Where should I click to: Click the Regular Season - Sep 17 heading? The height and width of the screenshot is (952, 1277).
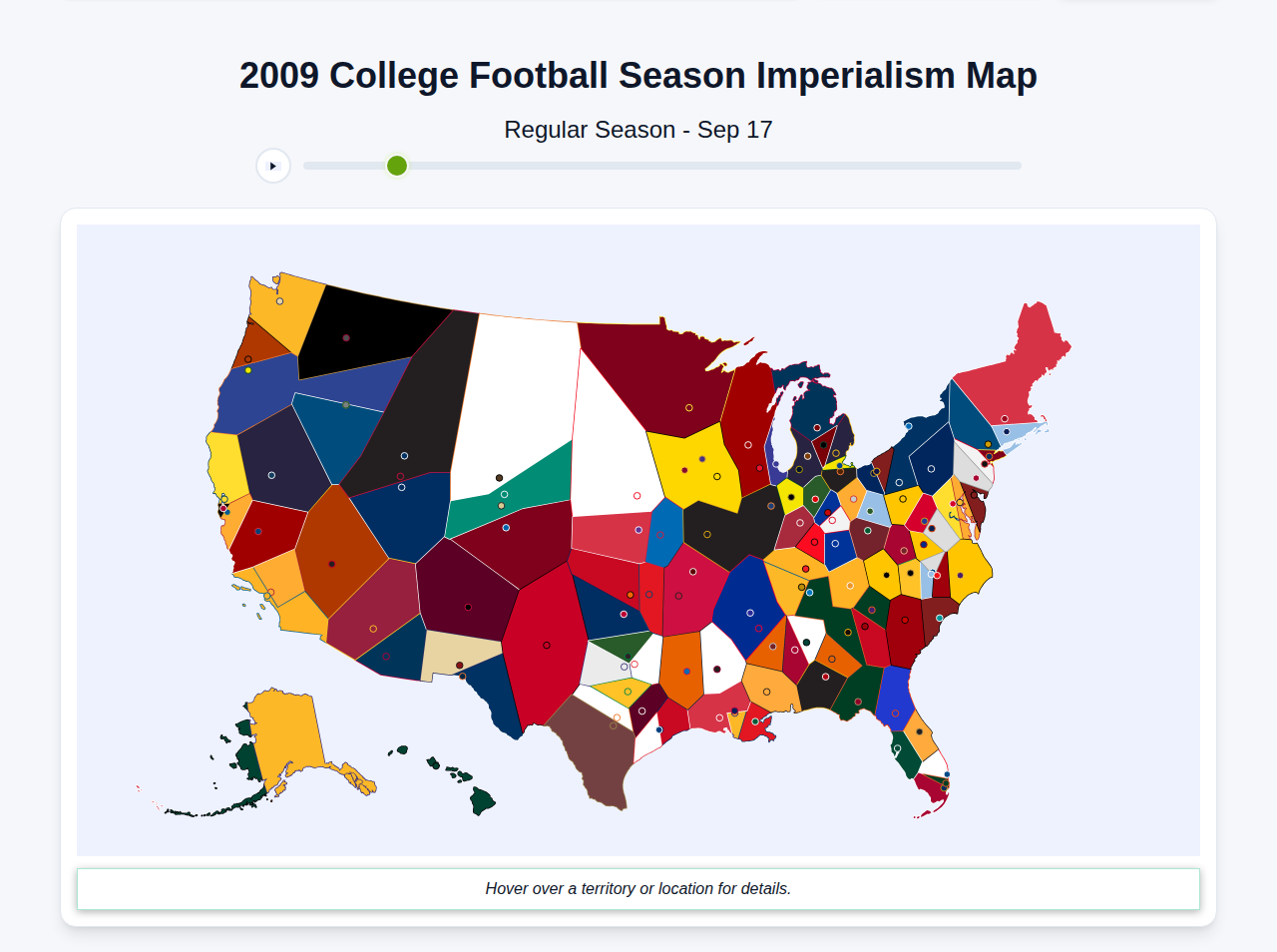[638, 130]
